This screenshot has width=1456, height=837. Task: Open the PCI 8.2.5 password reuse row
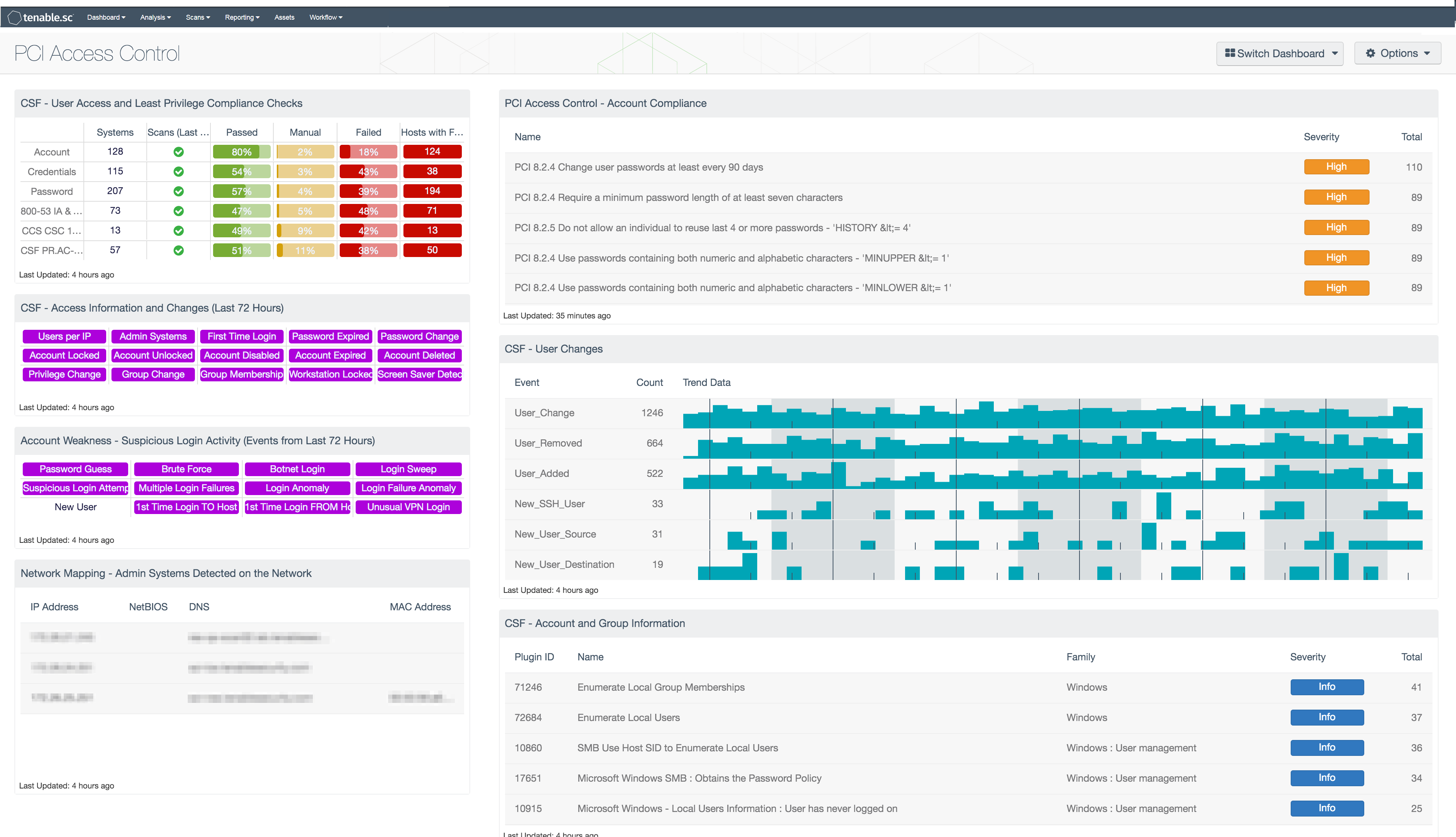pyautogui.click(x=968, y=228)
